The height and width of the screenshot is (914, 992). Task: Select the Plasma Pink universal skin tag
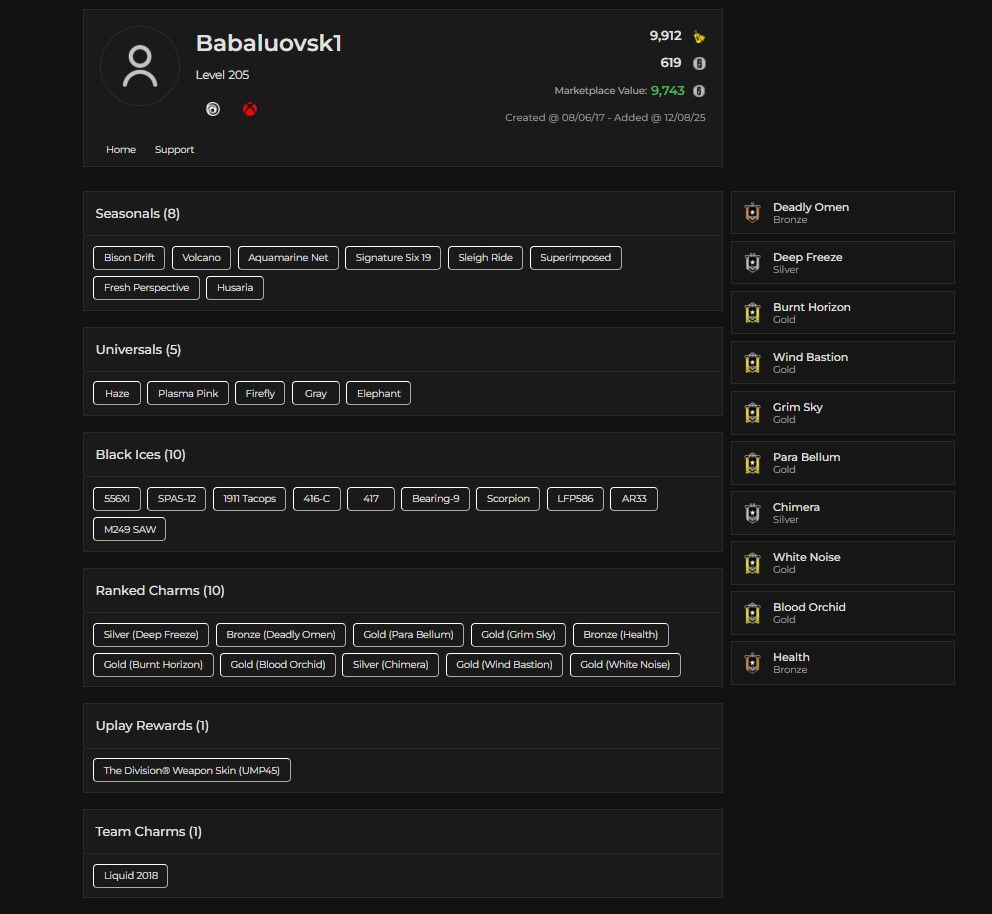pyautogui.click(x=188, y=393)
